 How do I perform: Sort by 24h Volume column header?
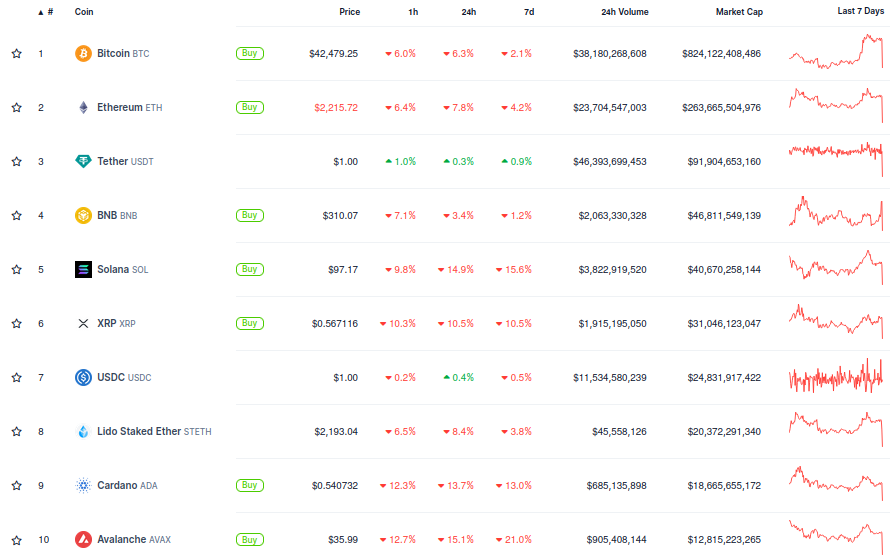point(624,12)
